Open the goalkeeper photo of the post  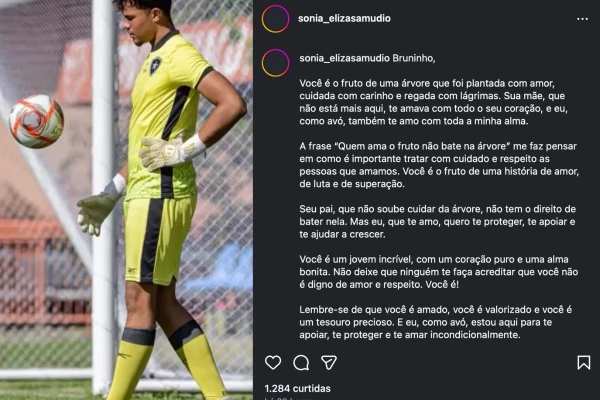click(126, 200)
